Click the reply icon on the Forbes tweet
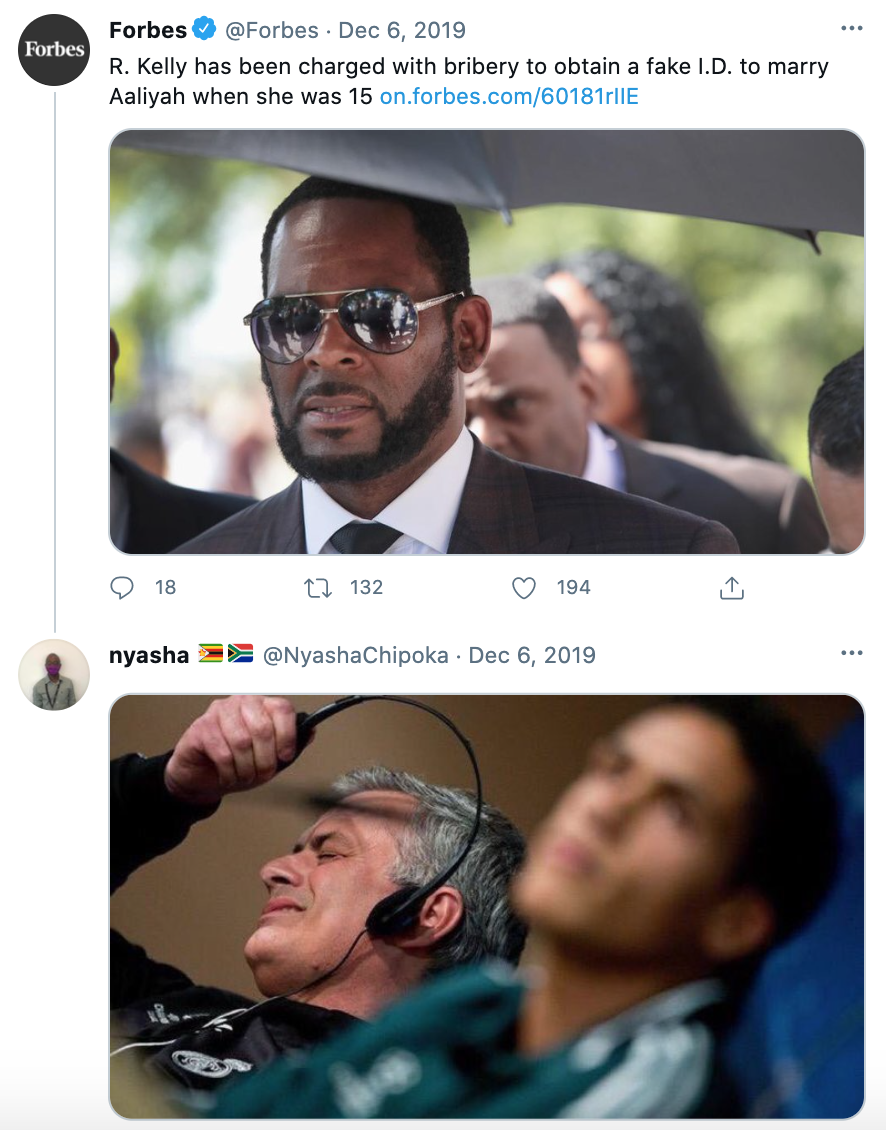Image resolution: width=886 pixels, height=1130 pixels. pos(120,588)
